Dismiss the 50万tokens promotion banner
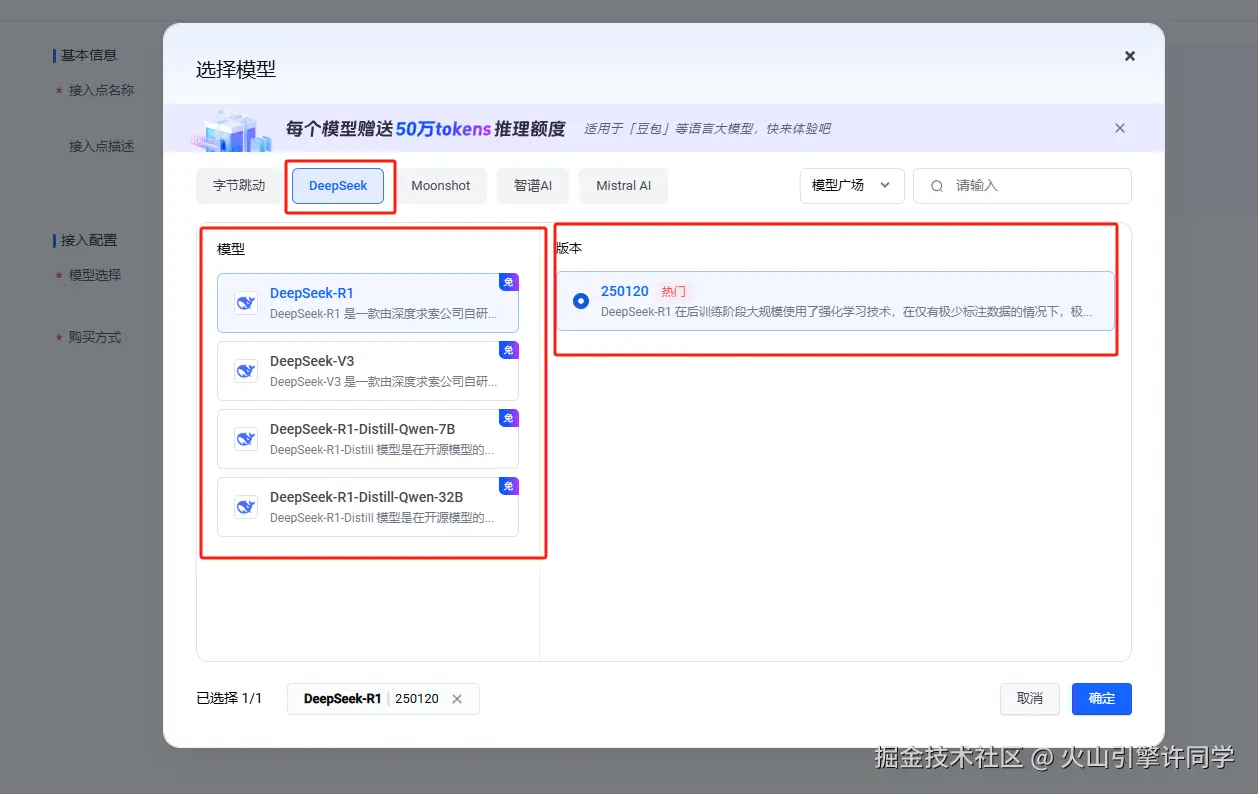 [x=1120, y=128]
